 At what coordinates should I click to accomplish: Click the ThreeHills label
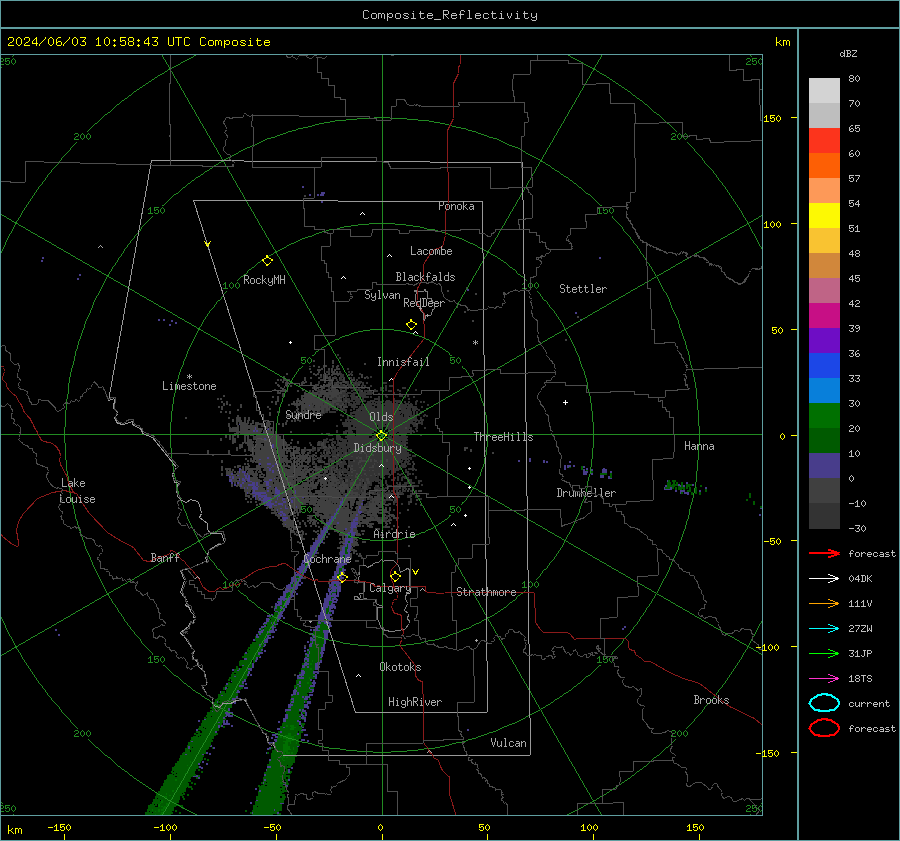click(503, 437)
